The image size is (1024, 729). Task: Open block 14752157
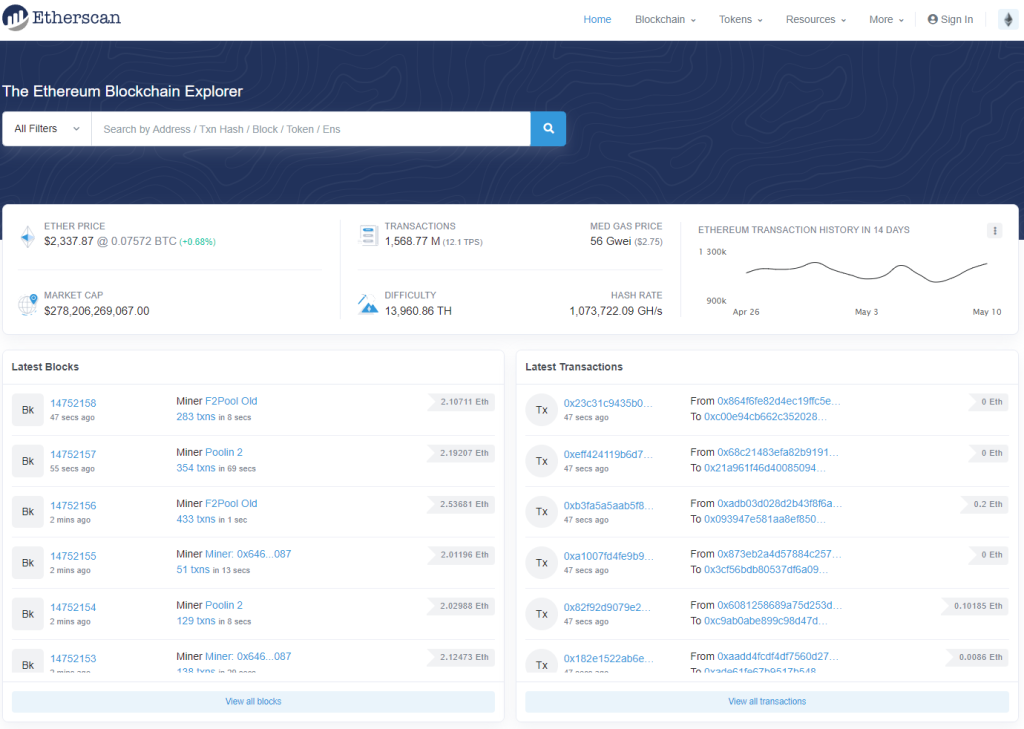(73, 455)
